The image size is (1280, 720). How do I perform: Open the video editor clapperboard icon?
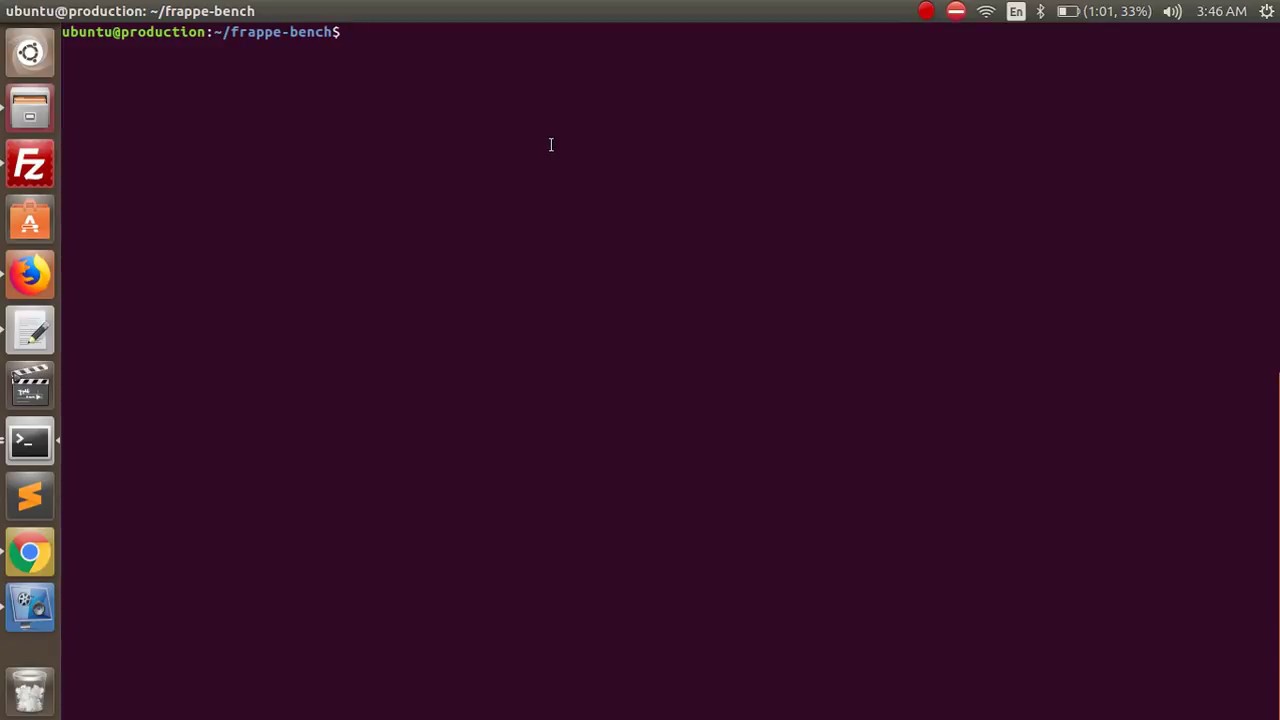tap(30, 386)
